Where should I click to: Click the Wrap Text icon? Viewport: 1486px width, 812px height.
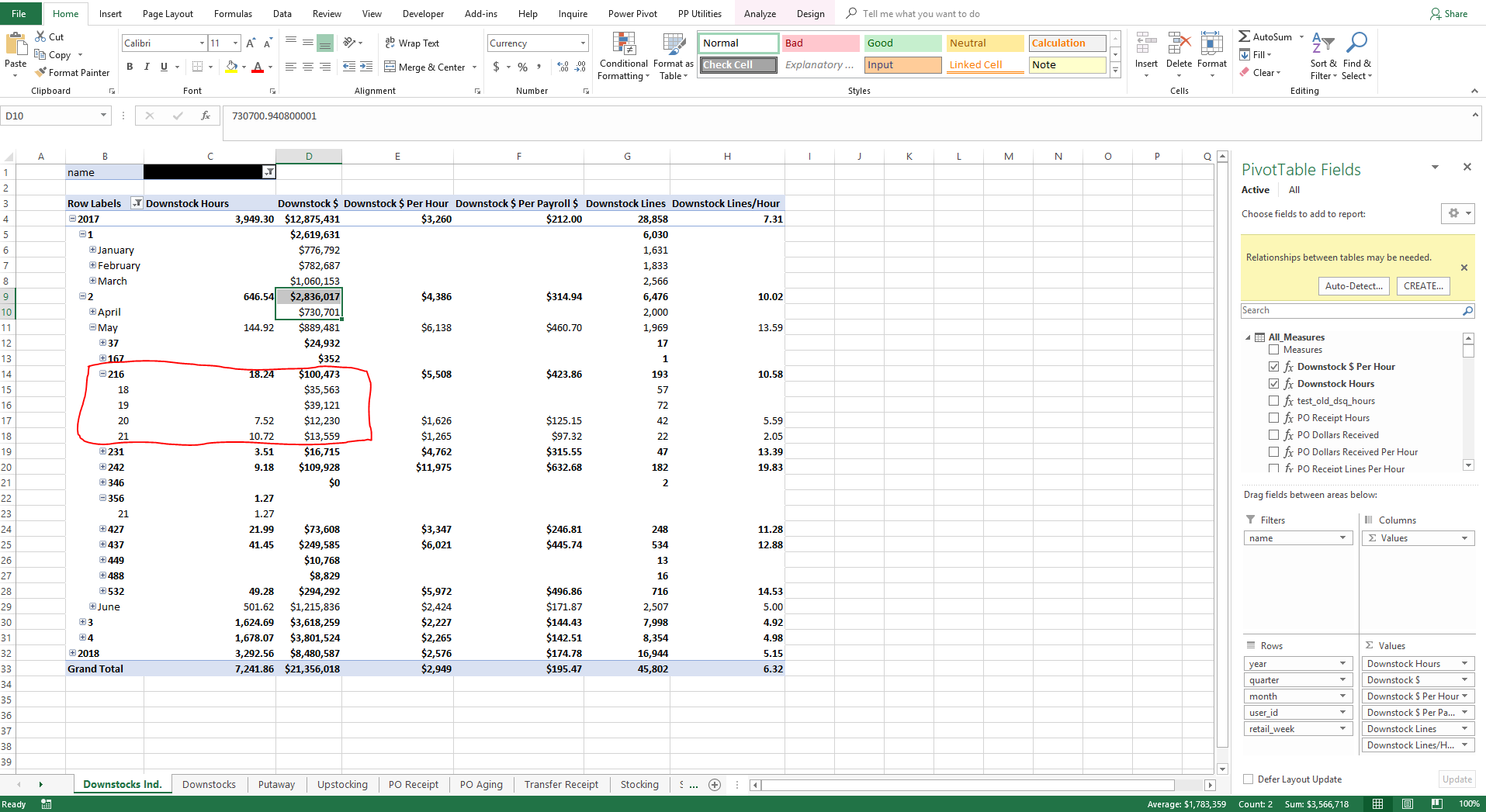pyautogui.click(x=390, y=43)
